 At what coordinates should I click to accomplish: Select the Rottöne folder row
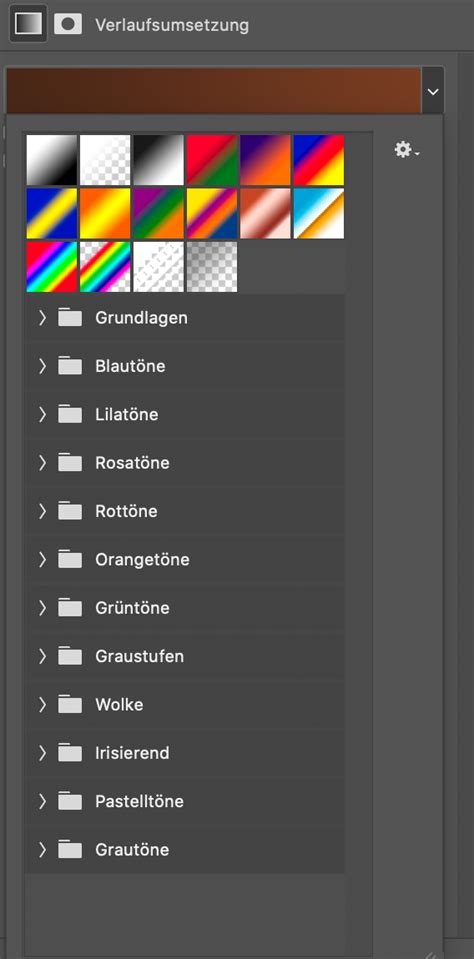coord(185,511)
